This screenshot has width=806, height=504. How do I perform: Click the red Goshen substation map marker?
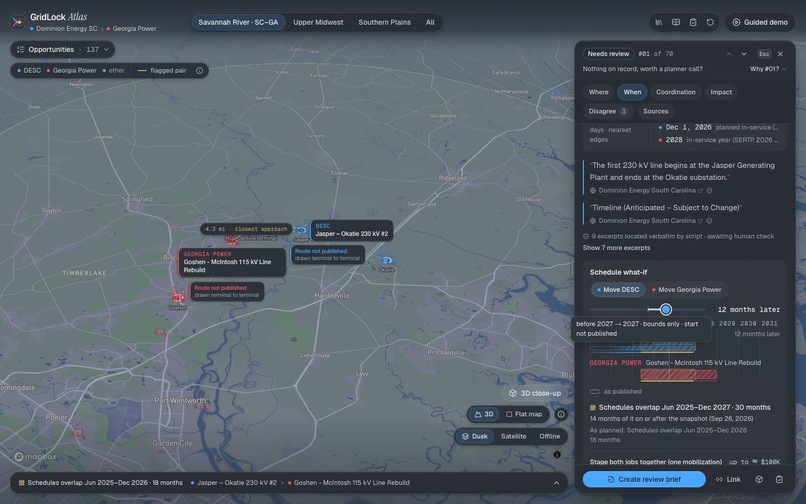tap(177, 297)
